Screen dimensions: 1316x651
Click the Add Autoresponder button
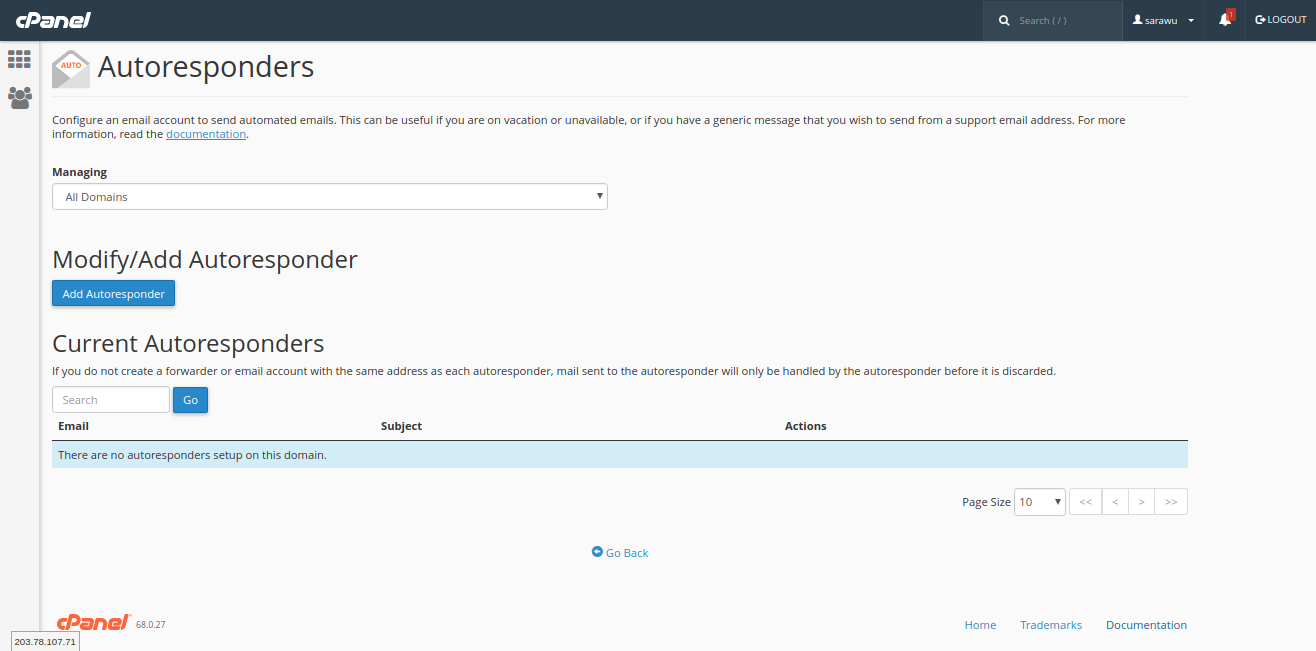pyautogui.click(x=113, y=294)
